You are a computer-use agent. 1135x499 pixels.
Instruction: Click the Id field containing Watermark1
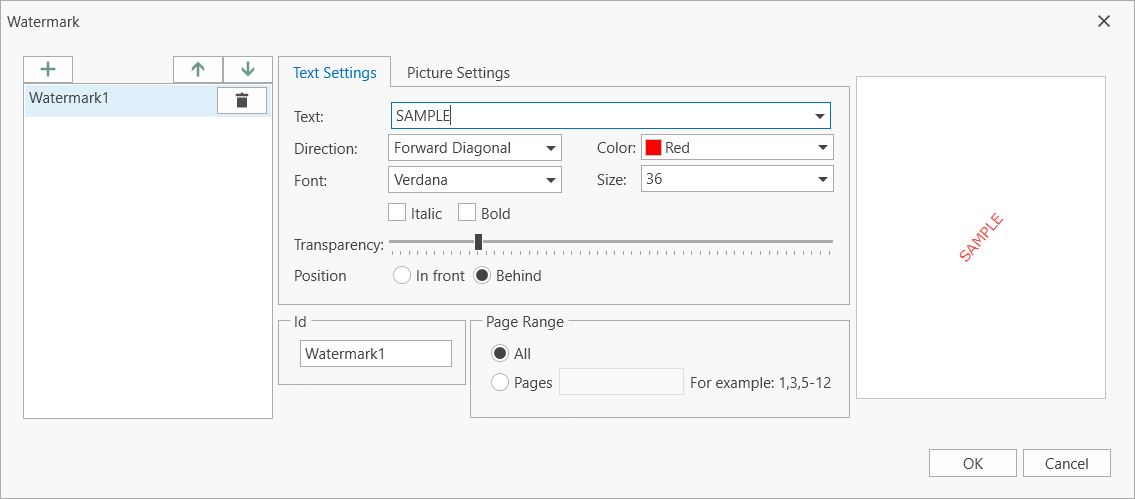point(376,353)
